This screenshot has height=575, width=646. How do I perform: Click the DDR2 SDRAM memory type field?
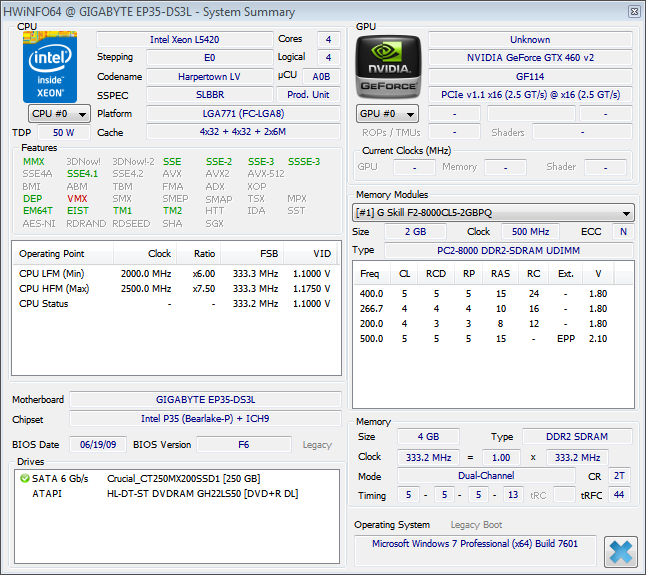point(577,437)
